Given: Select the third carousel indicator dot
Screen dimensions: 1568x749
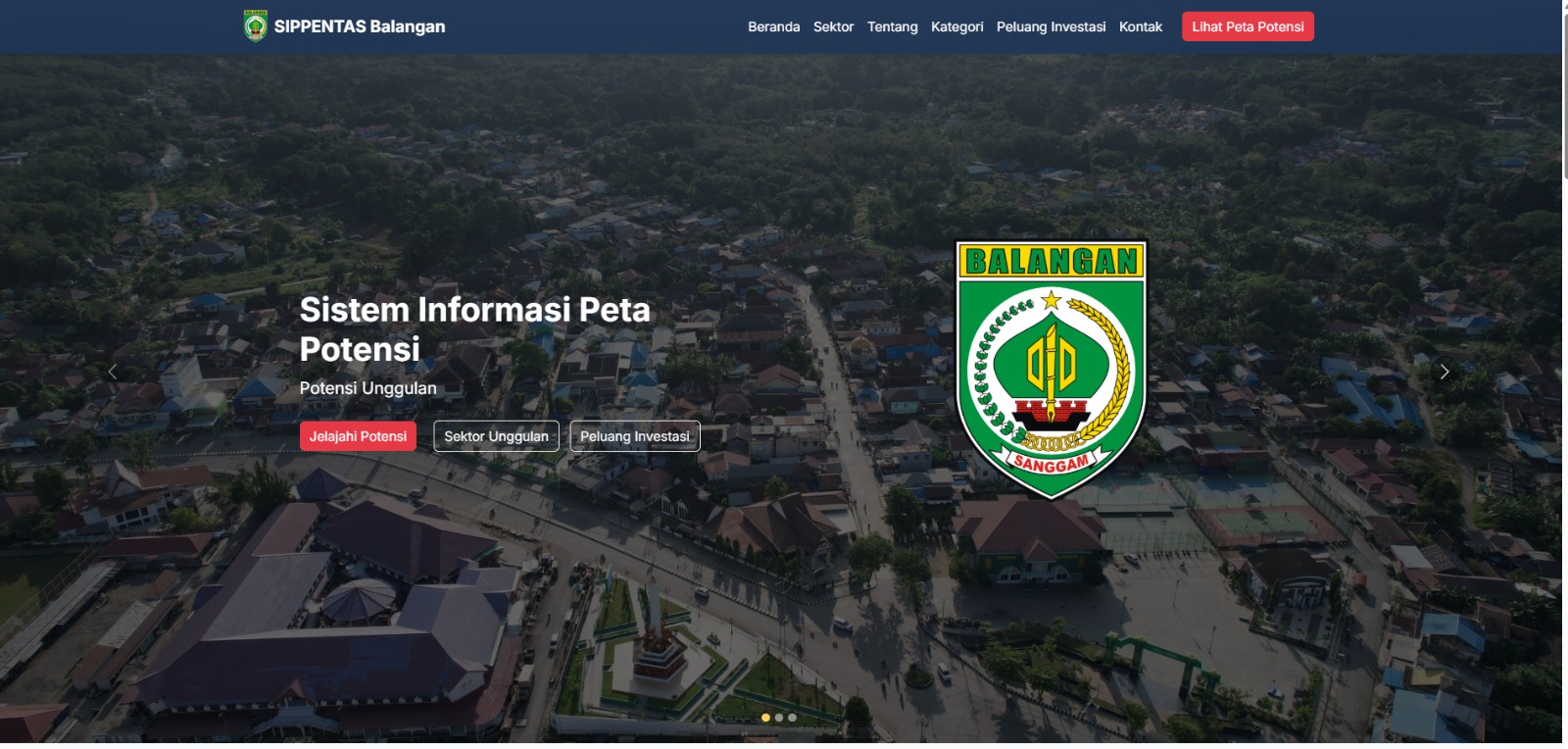Looking at the screenshot, I should [x=792, y=718].
